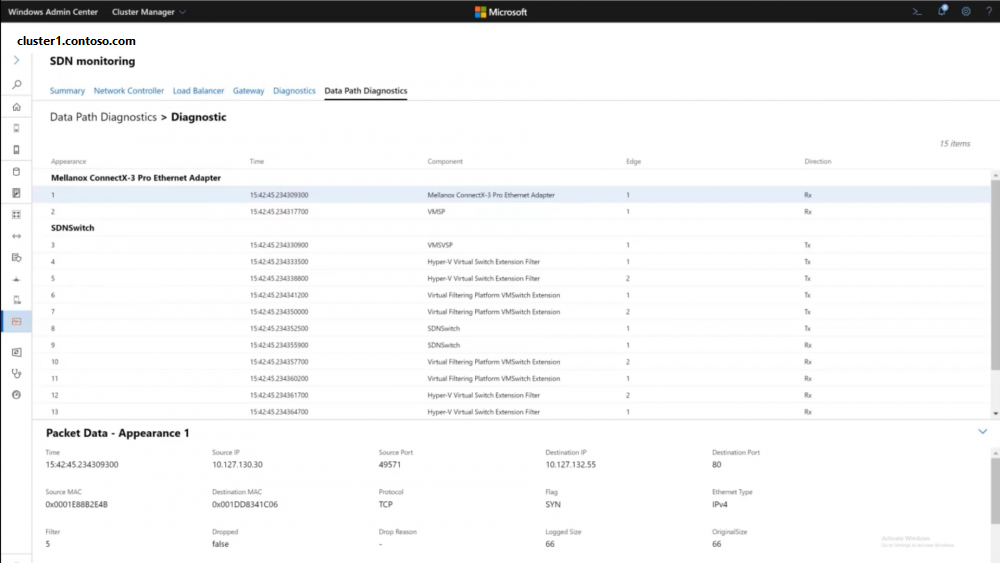
Task: Click the Destination MAC value 0x001DD8341C06
Action: pyautogui.click(x=245, y=504)
